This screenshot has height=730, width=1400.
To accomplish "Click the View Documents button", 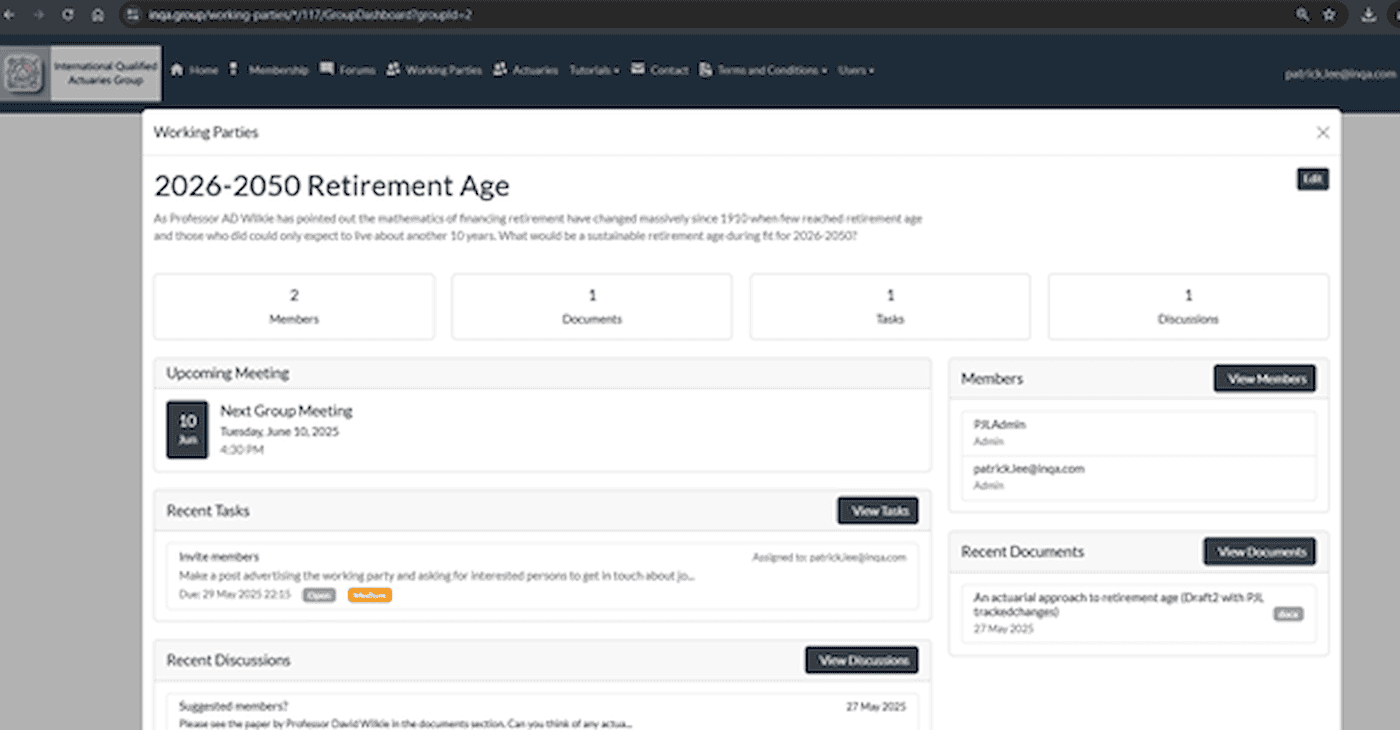I will tap(1259, 552).
